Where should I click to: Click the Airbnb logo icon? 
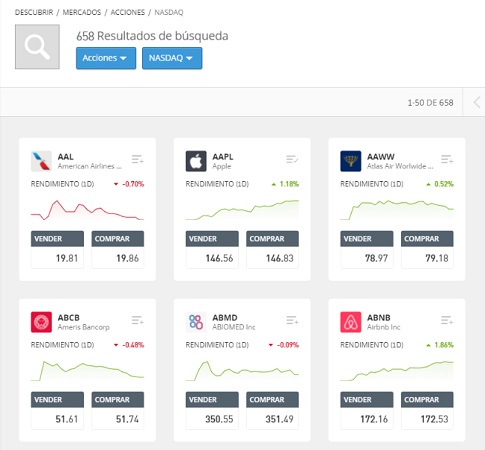[351, 322]
